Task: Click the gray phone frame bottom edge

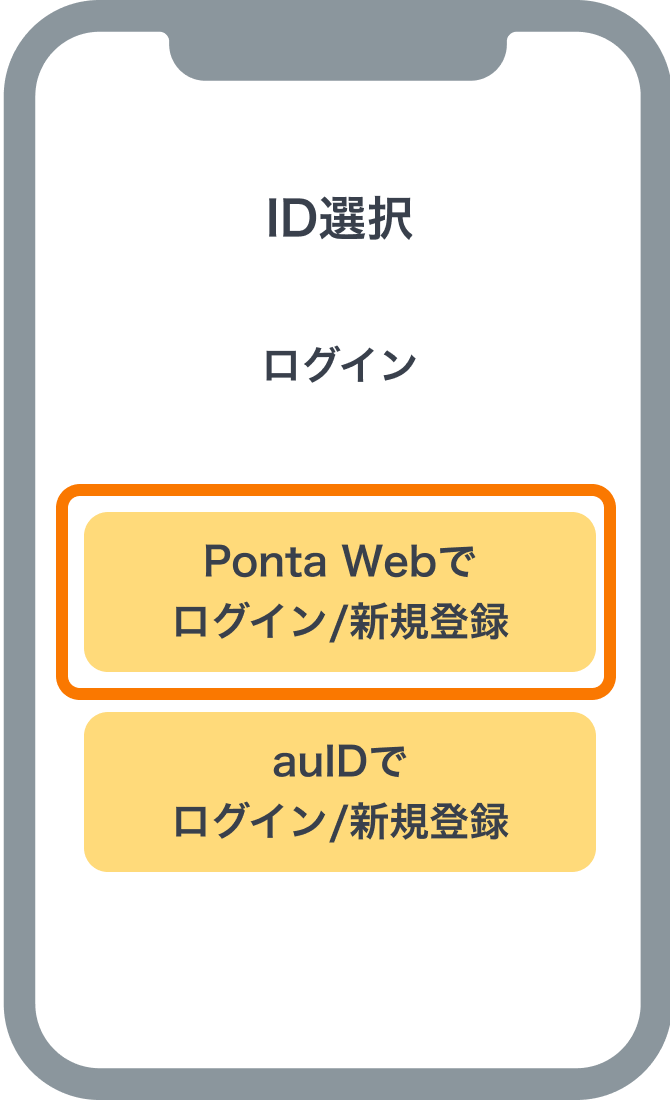Action: click(337, 1084)
